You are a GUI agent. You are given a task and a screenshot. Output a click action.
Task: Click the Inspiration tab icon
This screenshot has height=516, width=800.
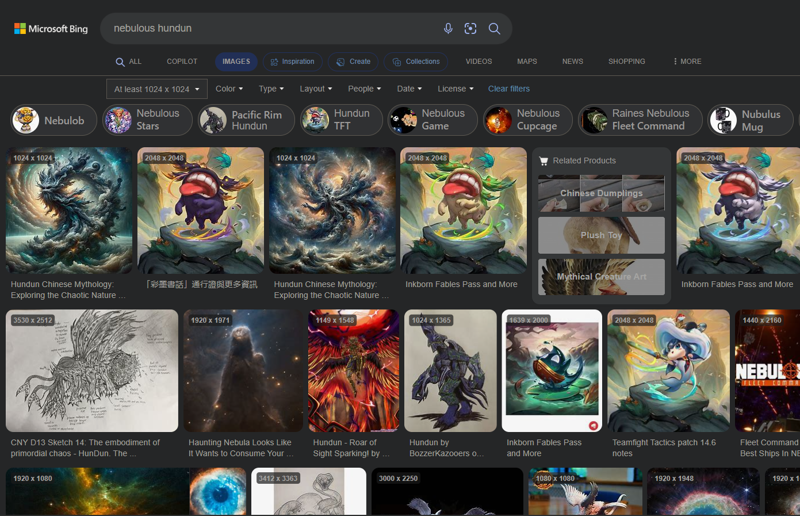[x=274, y=62]
